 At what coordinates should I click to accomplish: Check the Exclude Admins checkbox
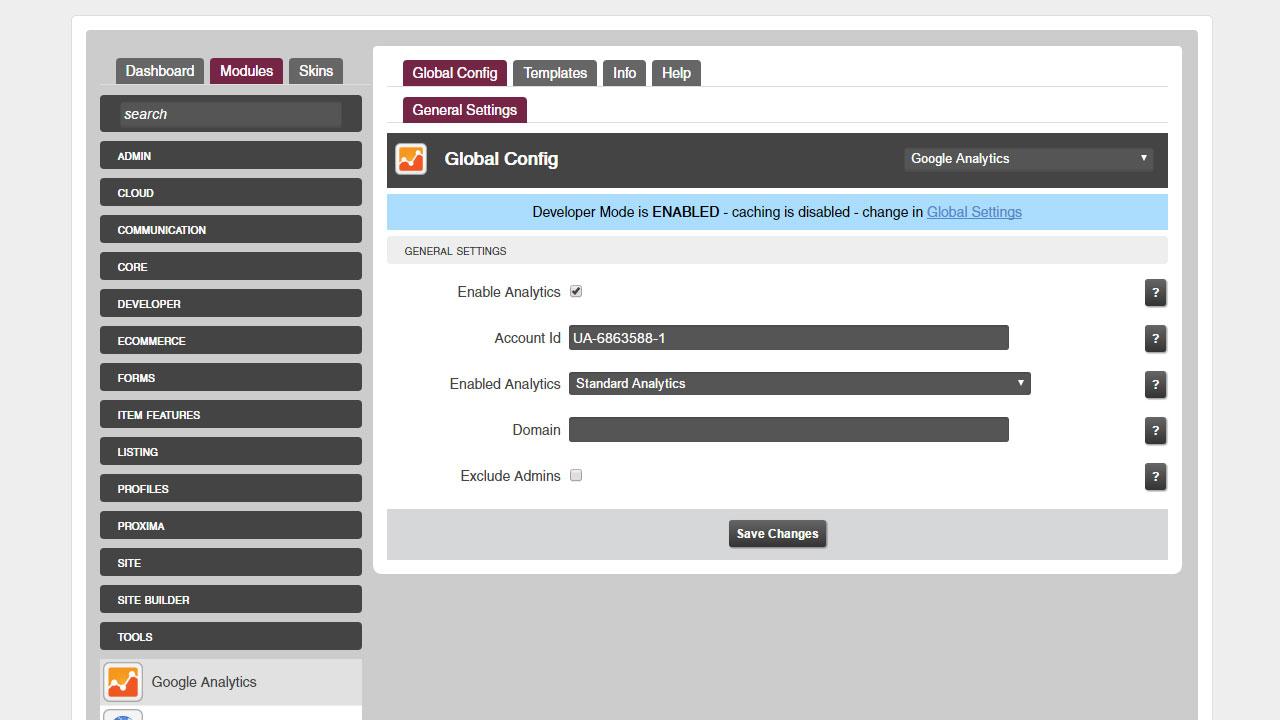[x=576, y=476]
